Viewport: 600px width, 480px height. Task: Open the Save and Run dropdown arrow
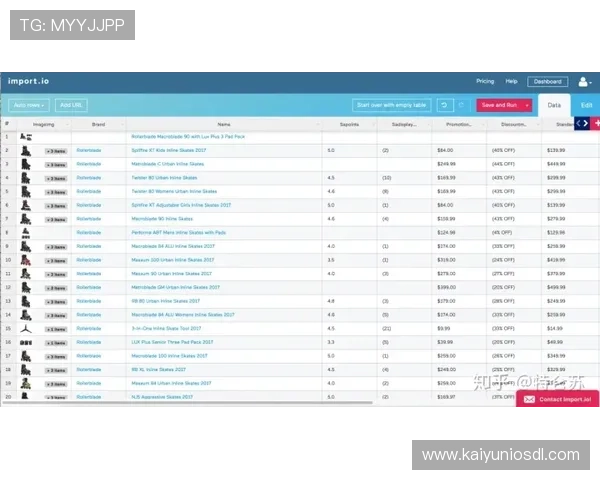tap(527, 105)
